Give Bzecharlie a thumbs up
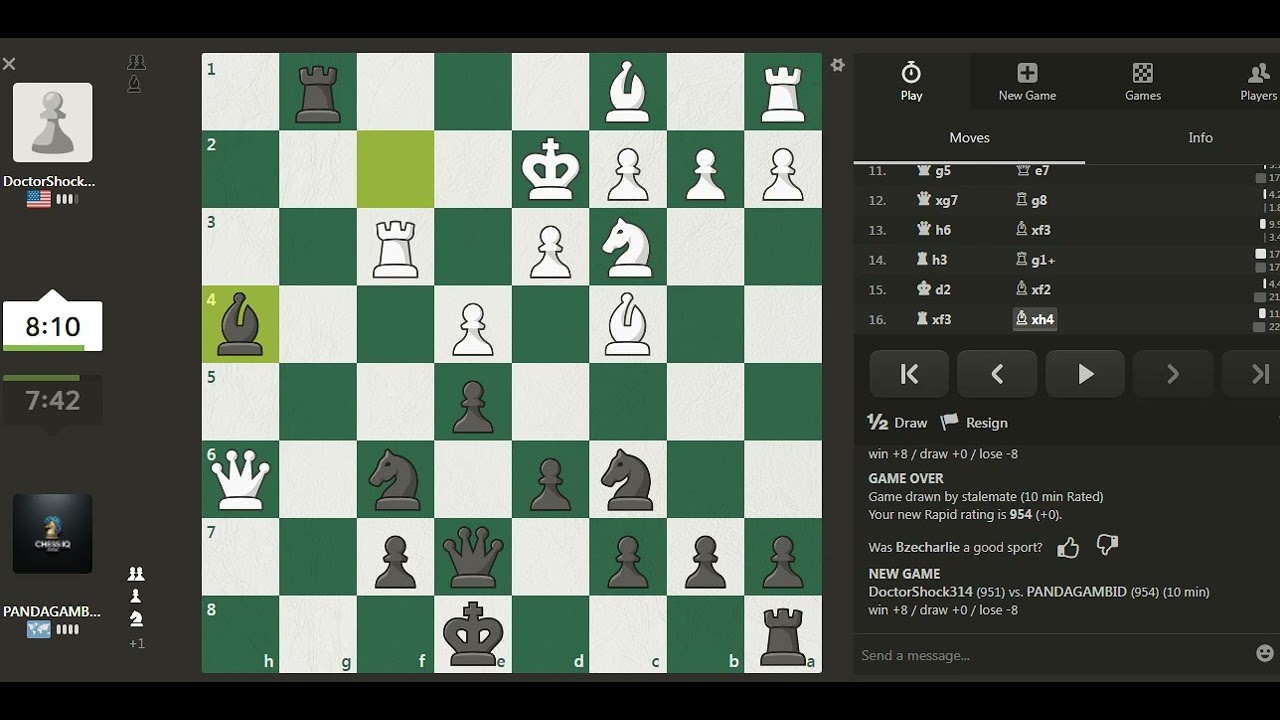This screenshot has width=1280, height=720. point(1068,546)
